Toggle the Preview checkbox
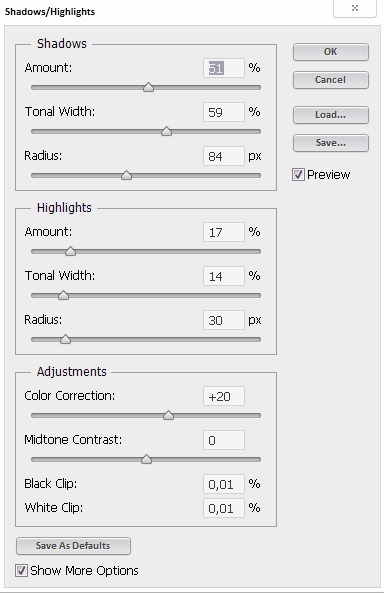 [x=298, y=175]
